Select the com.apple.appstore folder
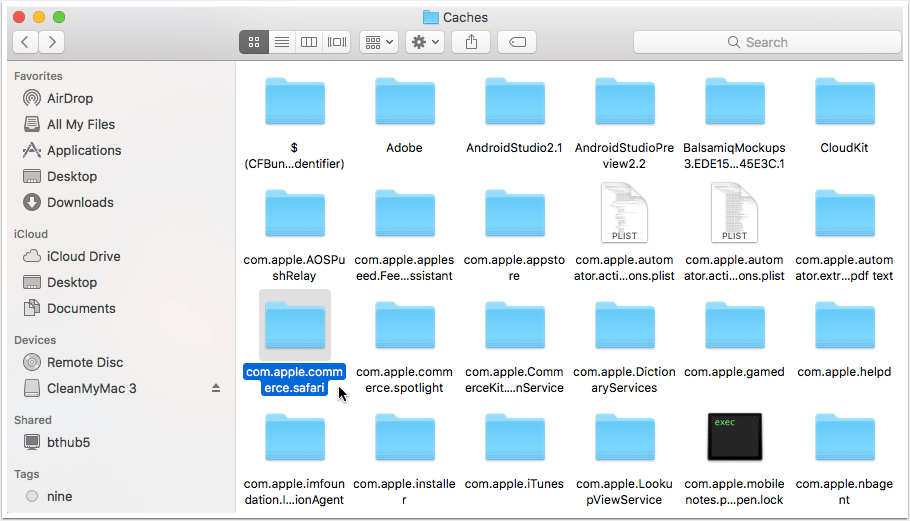910x521 pixels. point(515,214)
